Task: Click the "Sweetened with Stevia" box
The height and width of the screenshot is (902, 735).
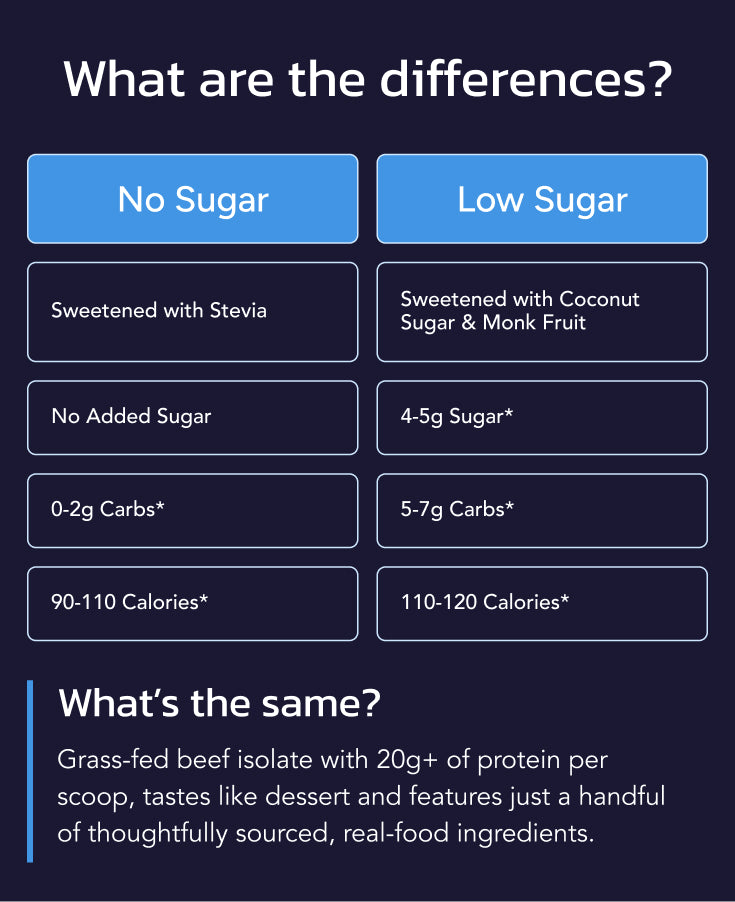Action: tap(192, 311)
